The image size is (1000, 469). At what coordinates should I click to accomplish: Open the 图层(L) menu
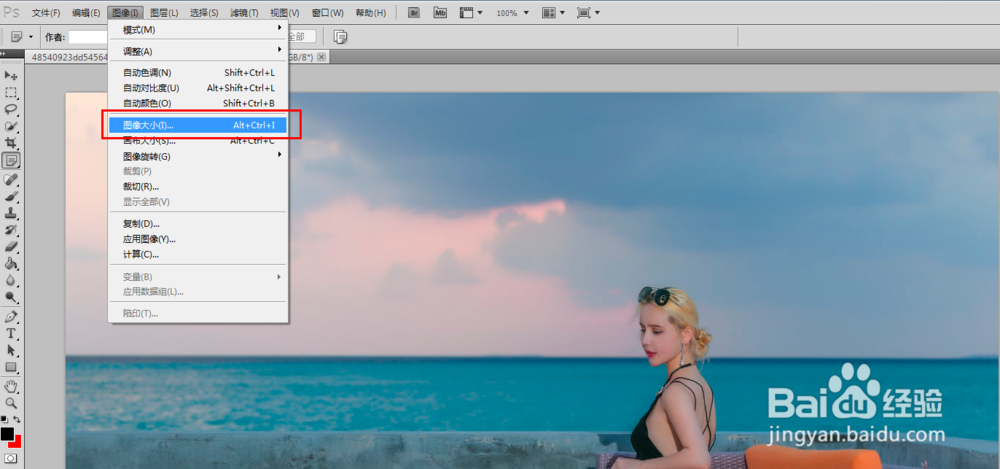(x=164, y=13)
